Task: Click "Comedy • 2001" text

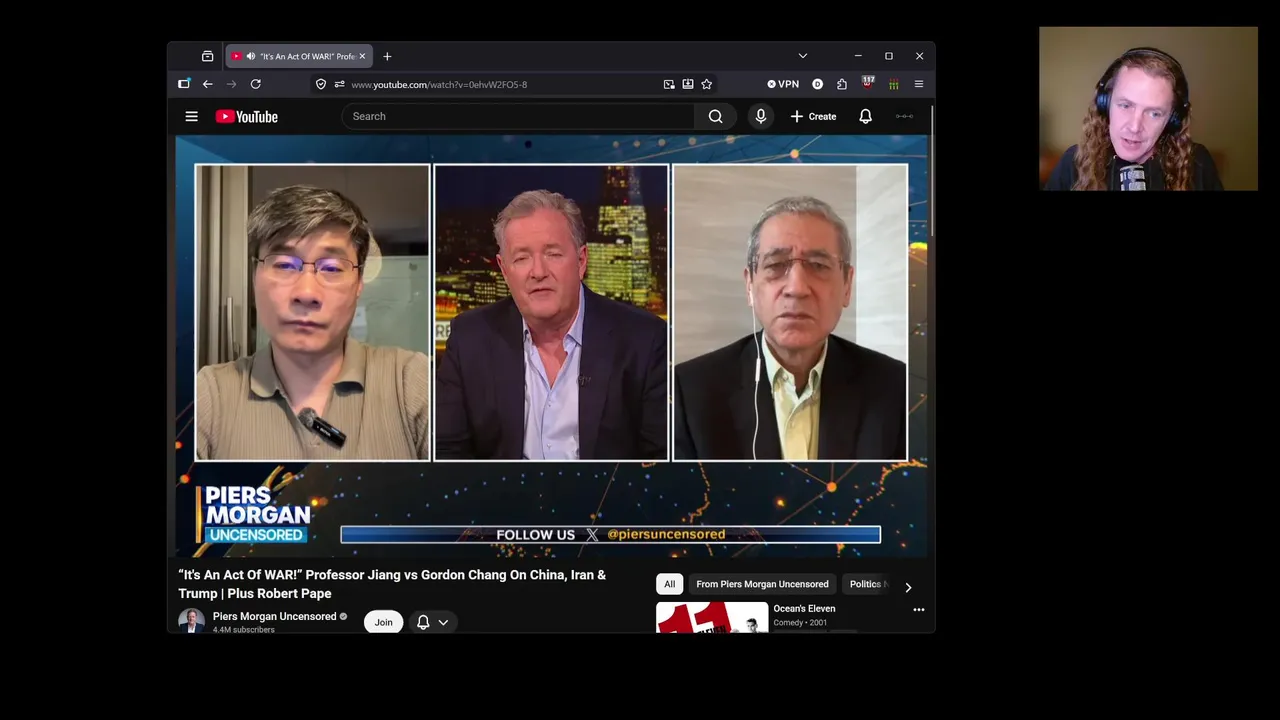Action: pos(800,622)
